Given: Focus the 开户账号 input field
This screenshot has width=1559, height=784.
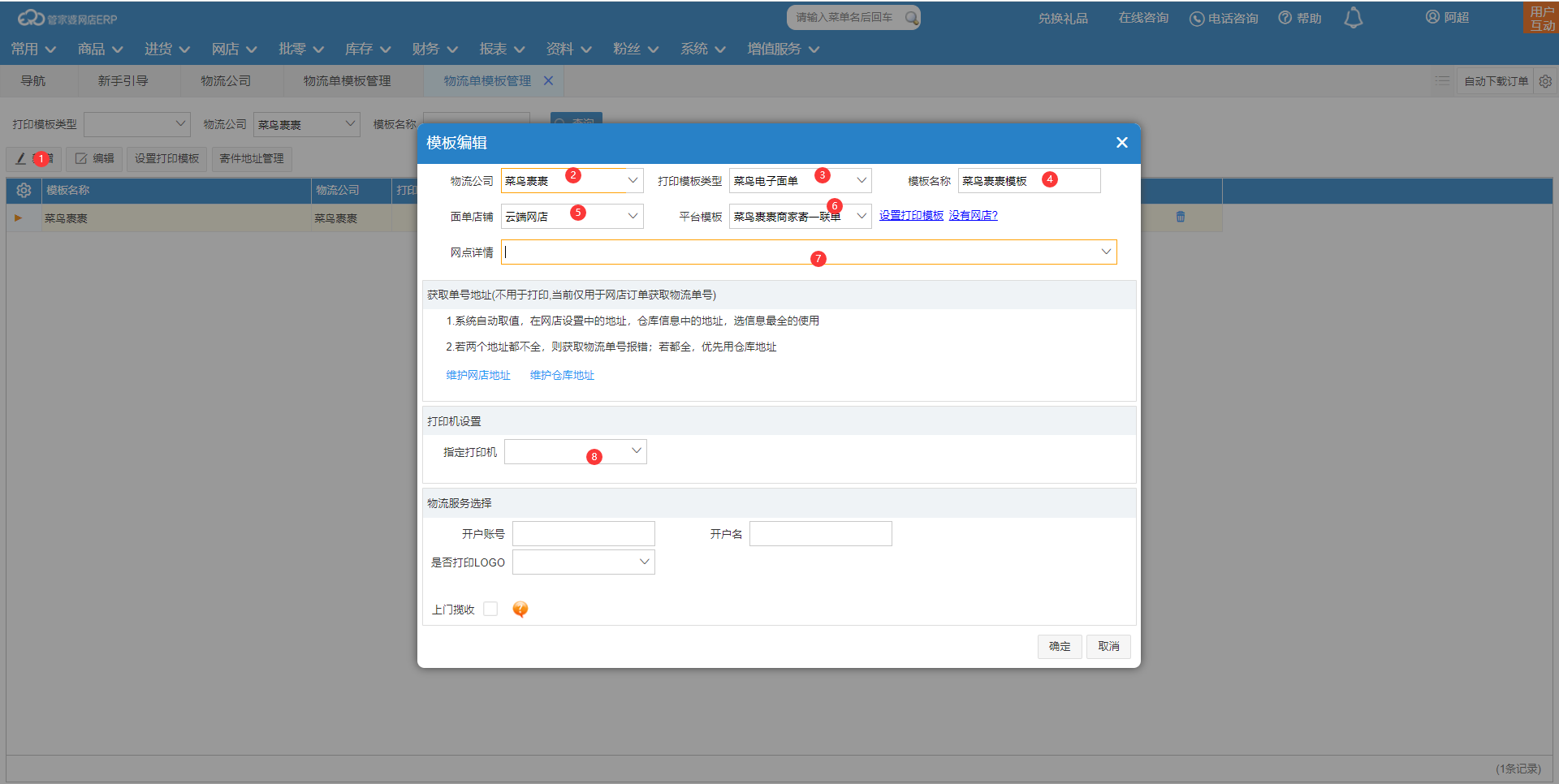Looking at the screenshot, I should tap(583, 533).
